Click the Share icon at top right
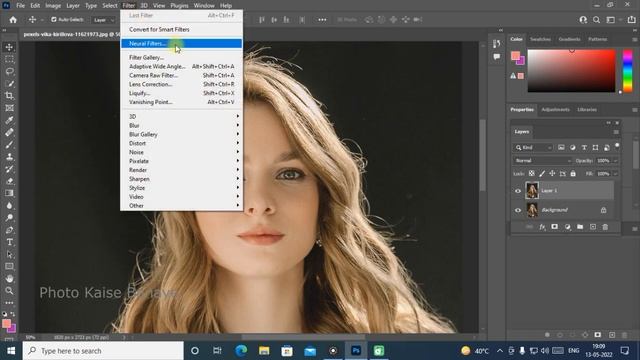 tap(631, 20)
